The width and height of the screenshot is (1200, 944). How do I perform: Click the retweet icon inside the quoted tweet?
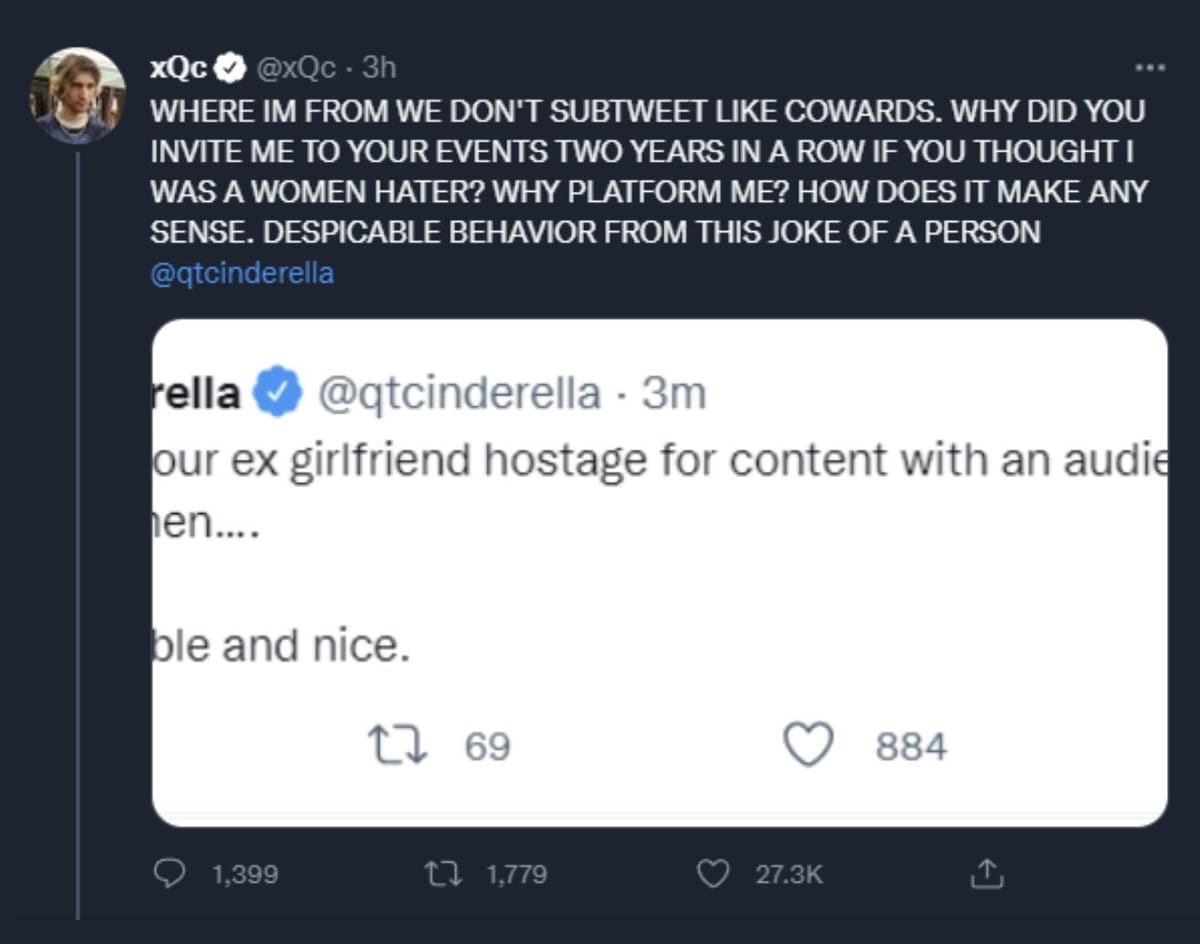pos(399,745)
